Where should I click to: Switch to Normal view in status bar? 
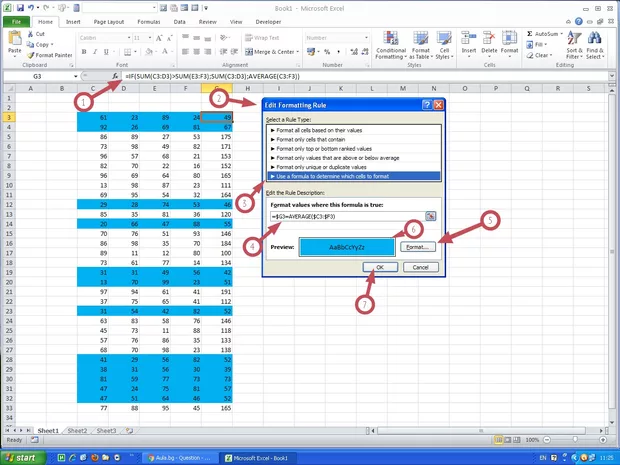point(499,440)
